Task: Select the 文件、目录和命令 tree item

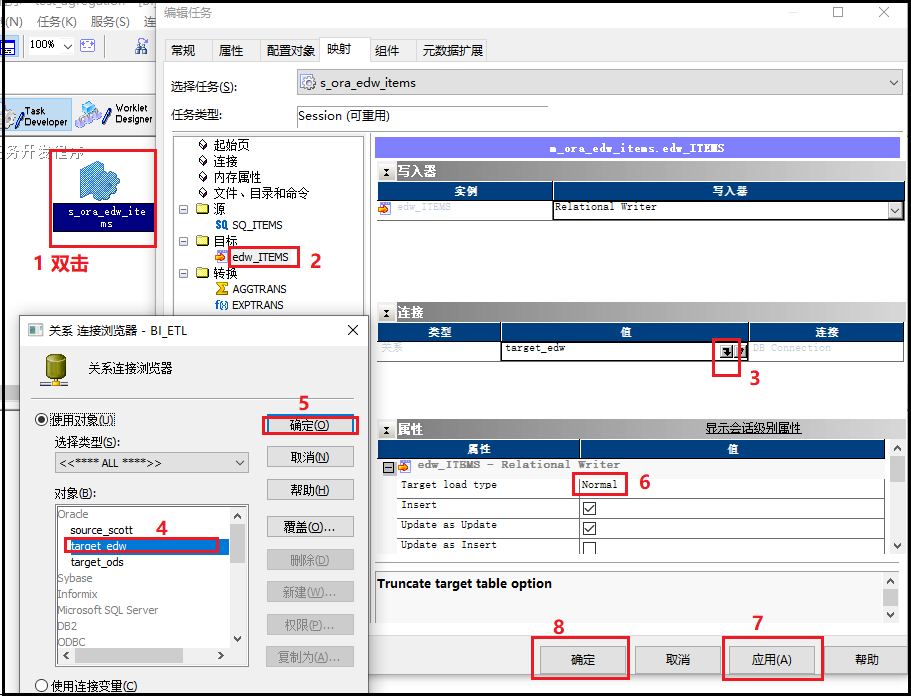Action: pos(261,193)
